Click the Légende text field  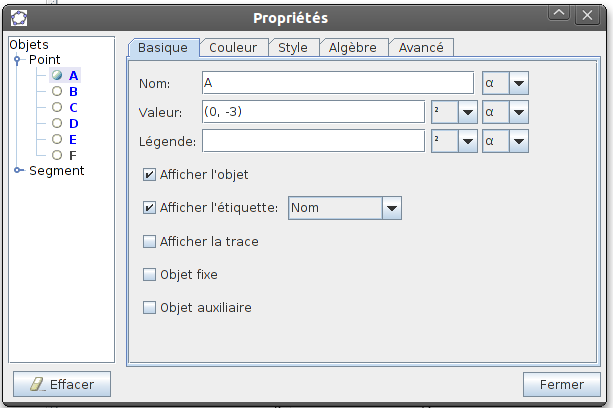coord(313,141)
